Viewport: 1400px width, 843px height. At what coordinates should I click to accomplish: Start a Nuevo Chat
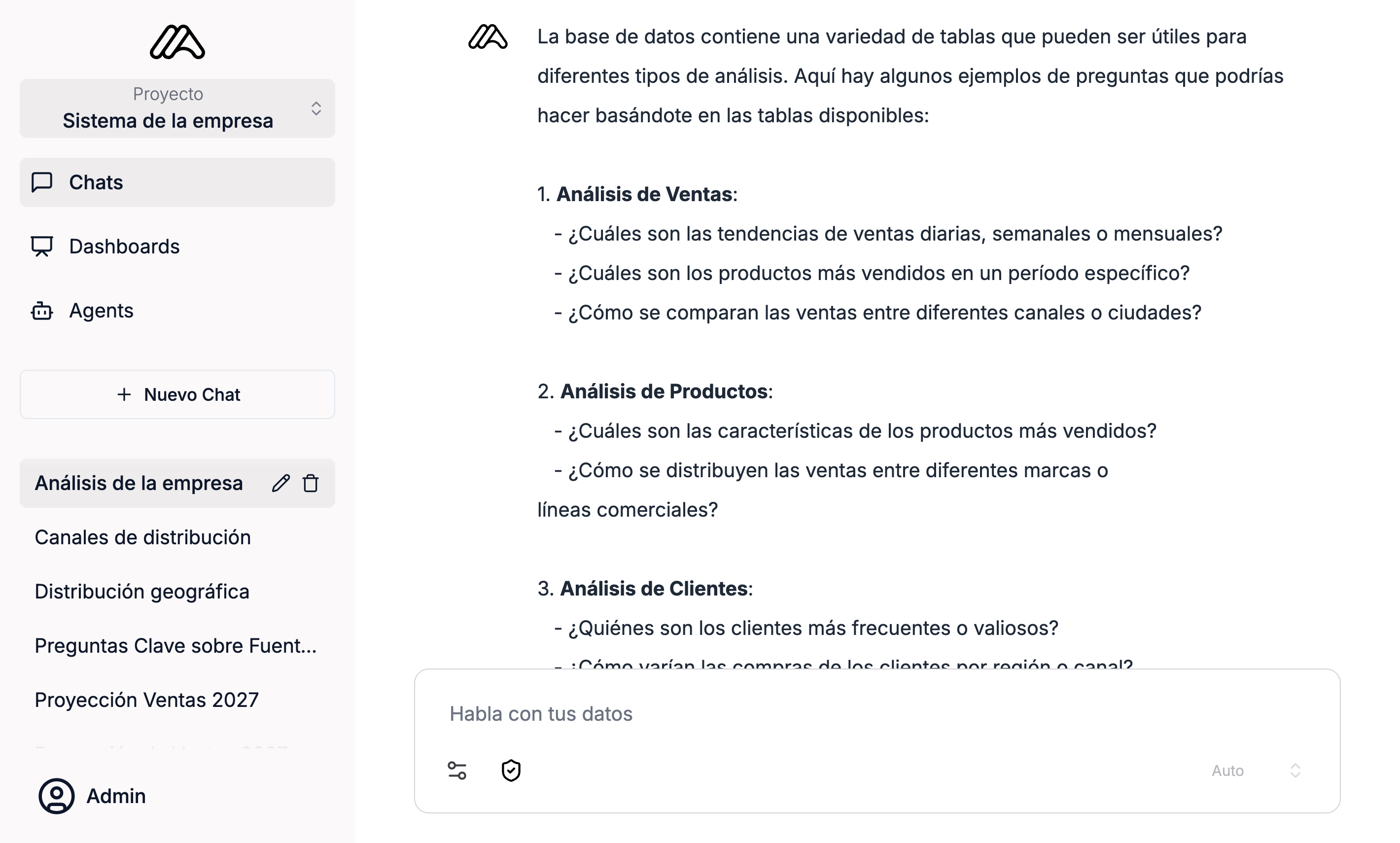pyautogui.click(x=176, y=394)
